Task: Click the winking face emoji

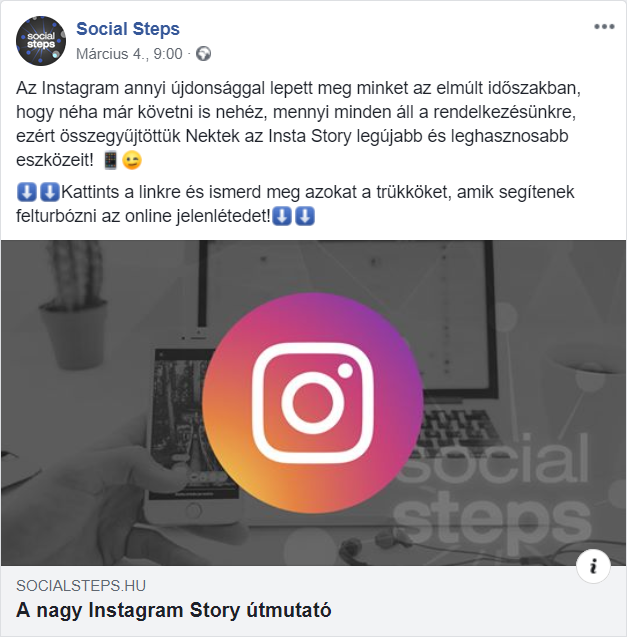Action: click(131, 161)
